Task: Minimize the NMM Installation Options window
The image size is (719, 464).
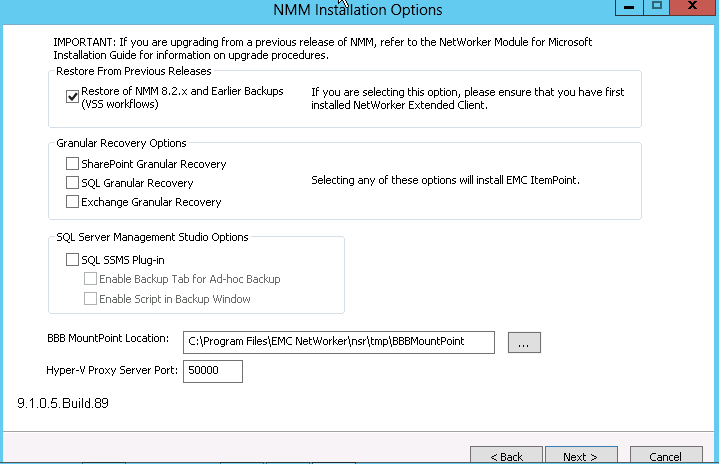Action: pos(629,7)
